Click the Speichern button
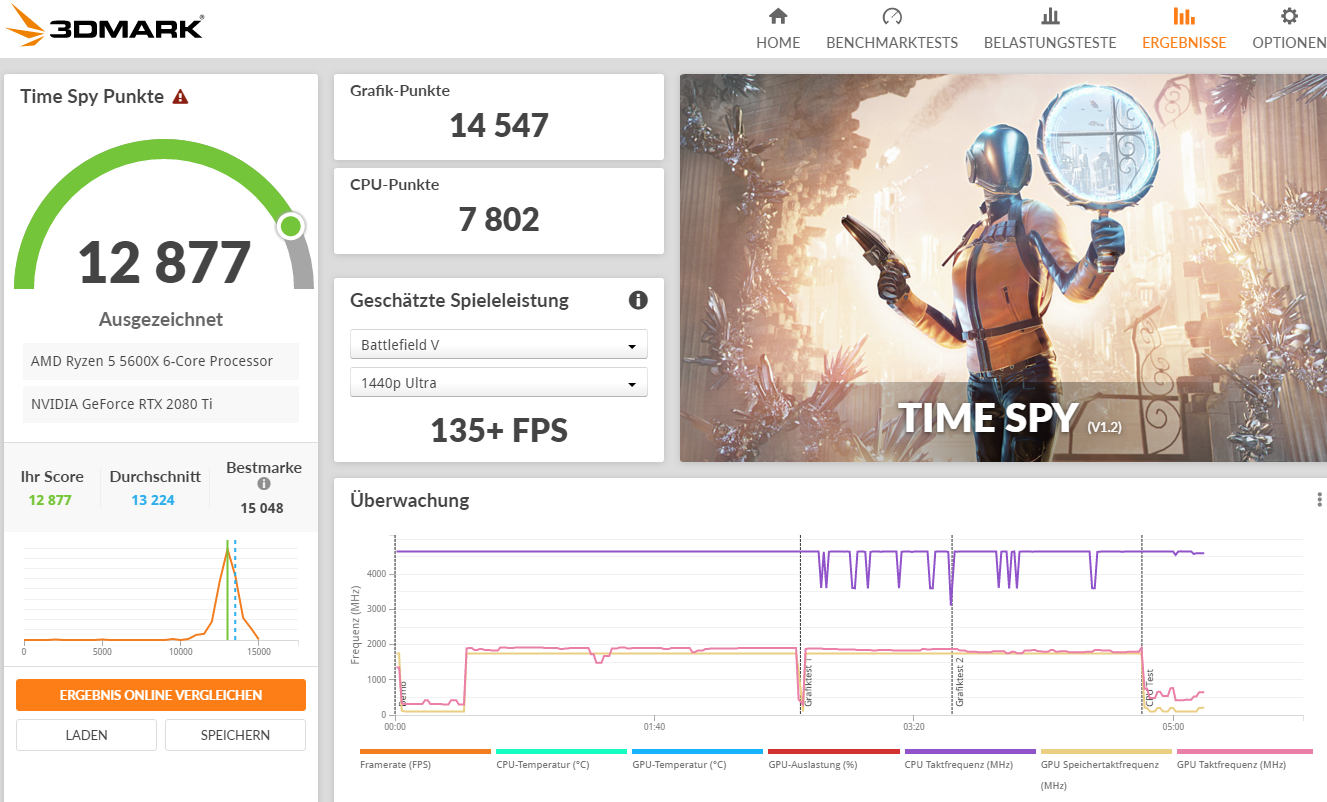The width and height of the screenshot is (1327, 802). [x=235, y=735]
